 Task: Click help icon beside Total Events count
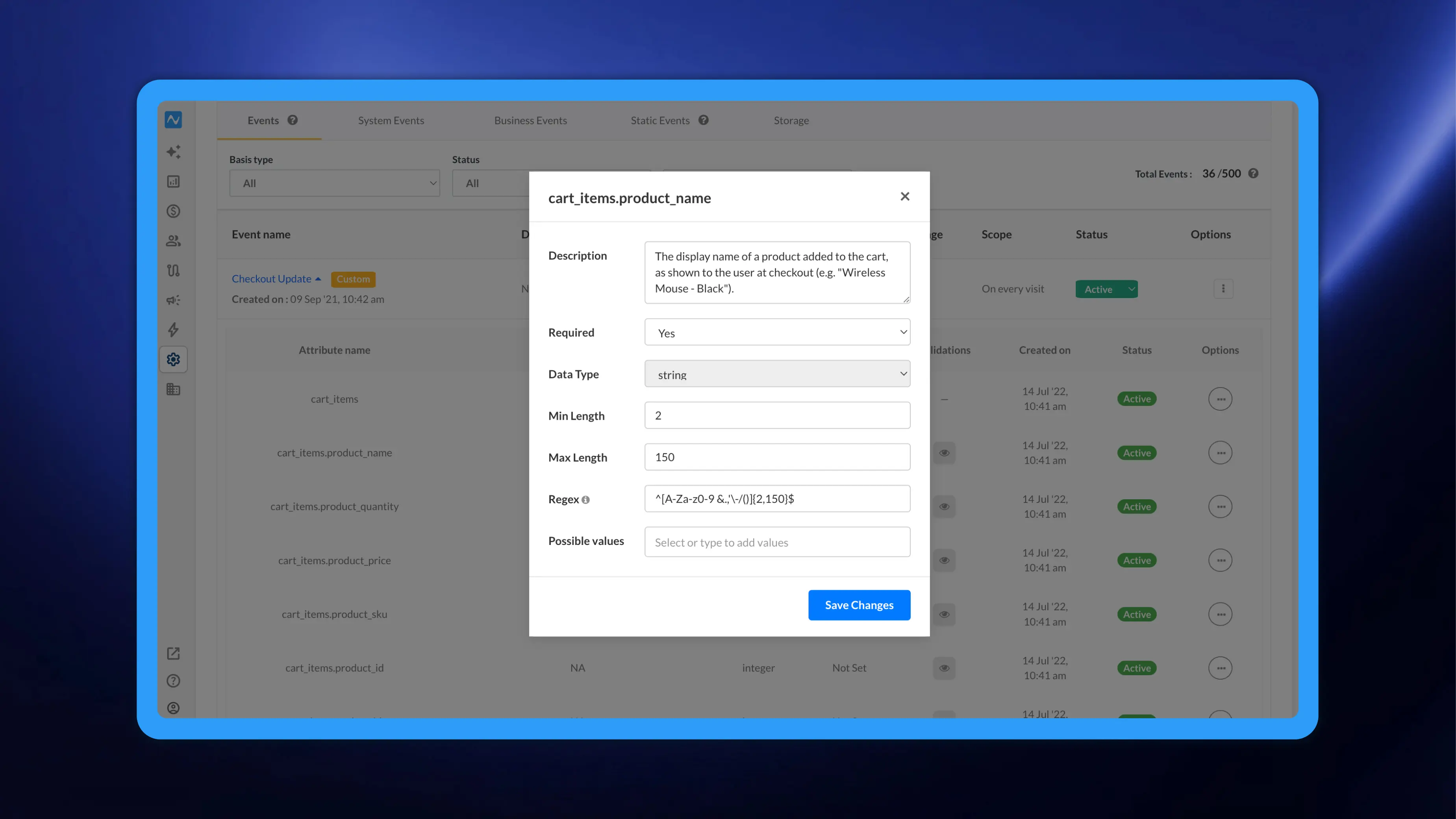point(1253,174)
